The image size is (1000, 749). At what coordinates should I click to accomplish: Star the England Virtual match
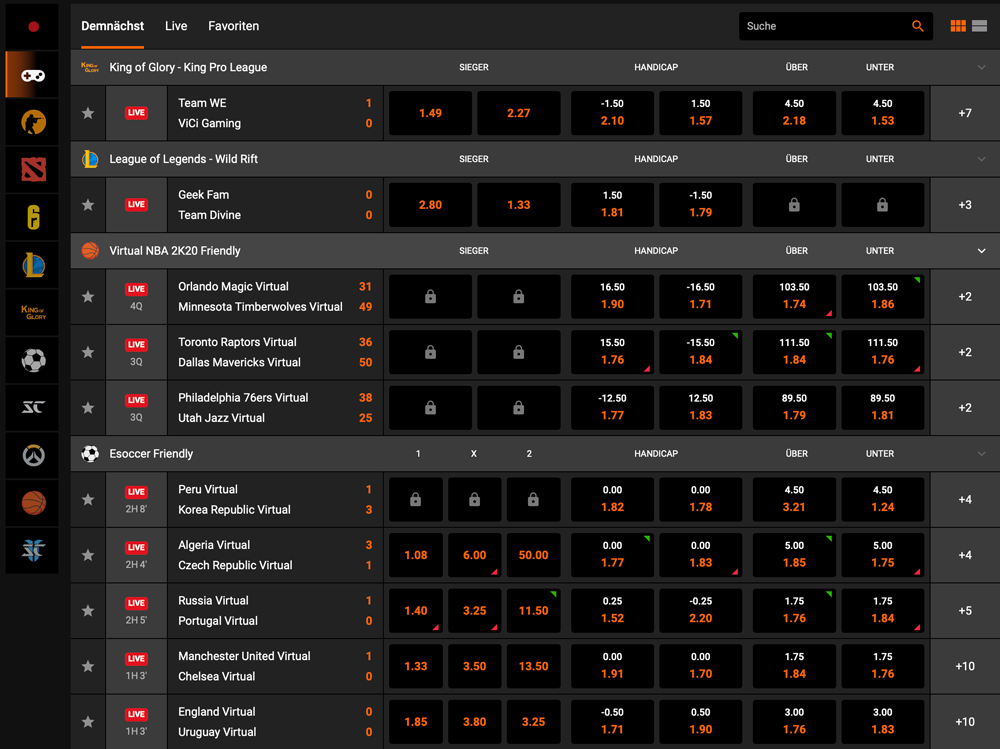88,722
